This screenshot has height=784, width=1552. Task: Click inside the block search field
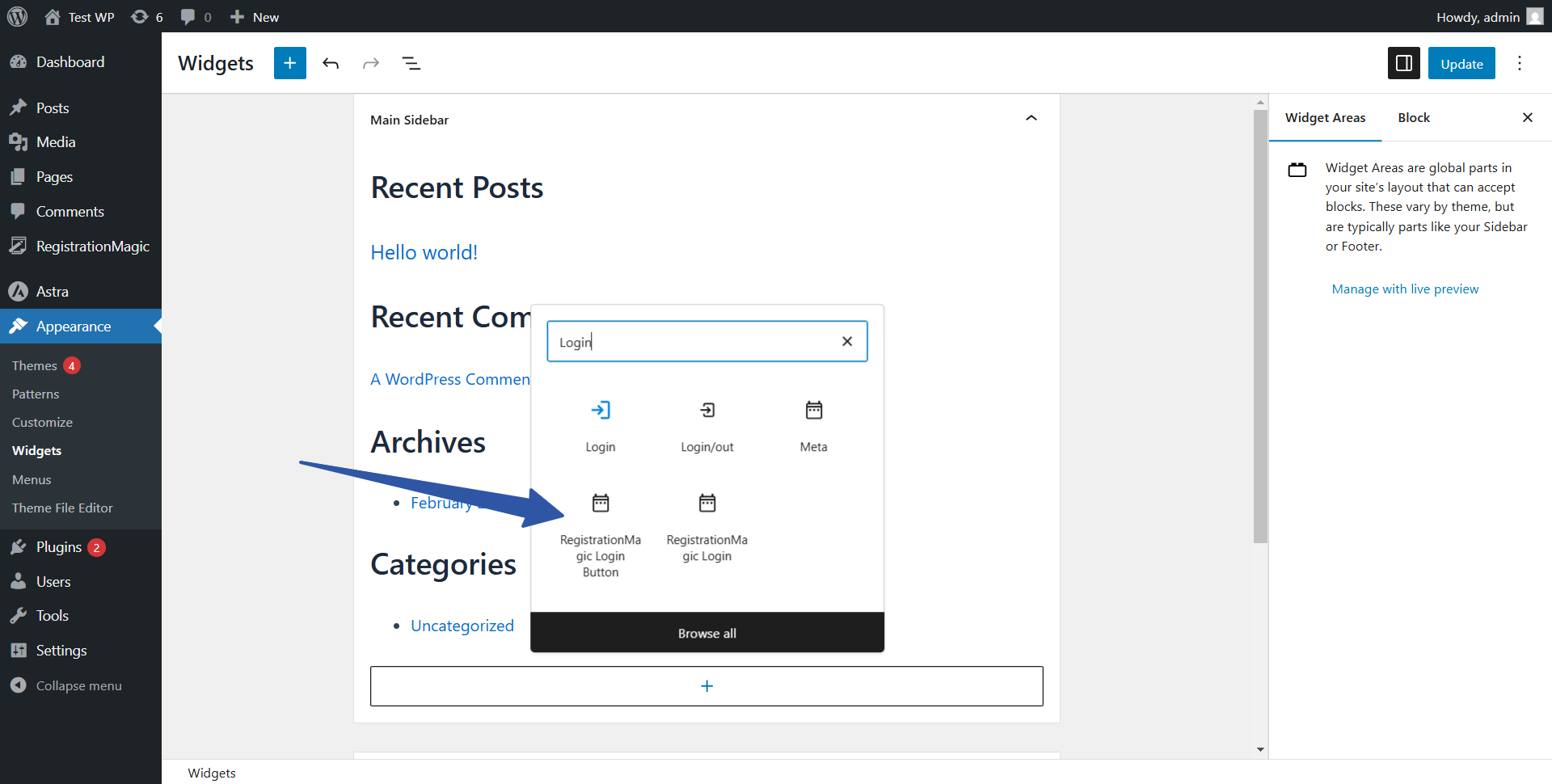[695, 342]
